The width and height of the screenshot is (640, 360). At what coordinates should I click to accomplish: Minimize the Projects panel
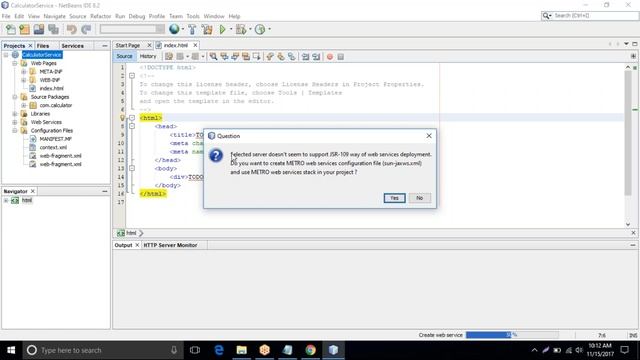click(x=105, y=46)
